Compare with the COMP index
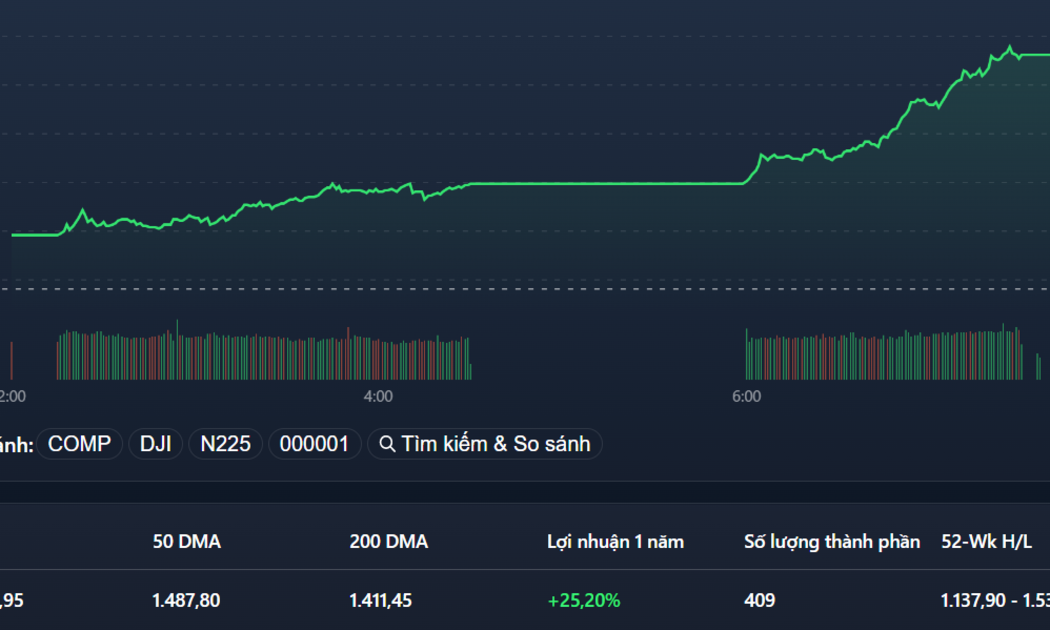The height and width of the screenshot is (630, 1050). point(79,444)
